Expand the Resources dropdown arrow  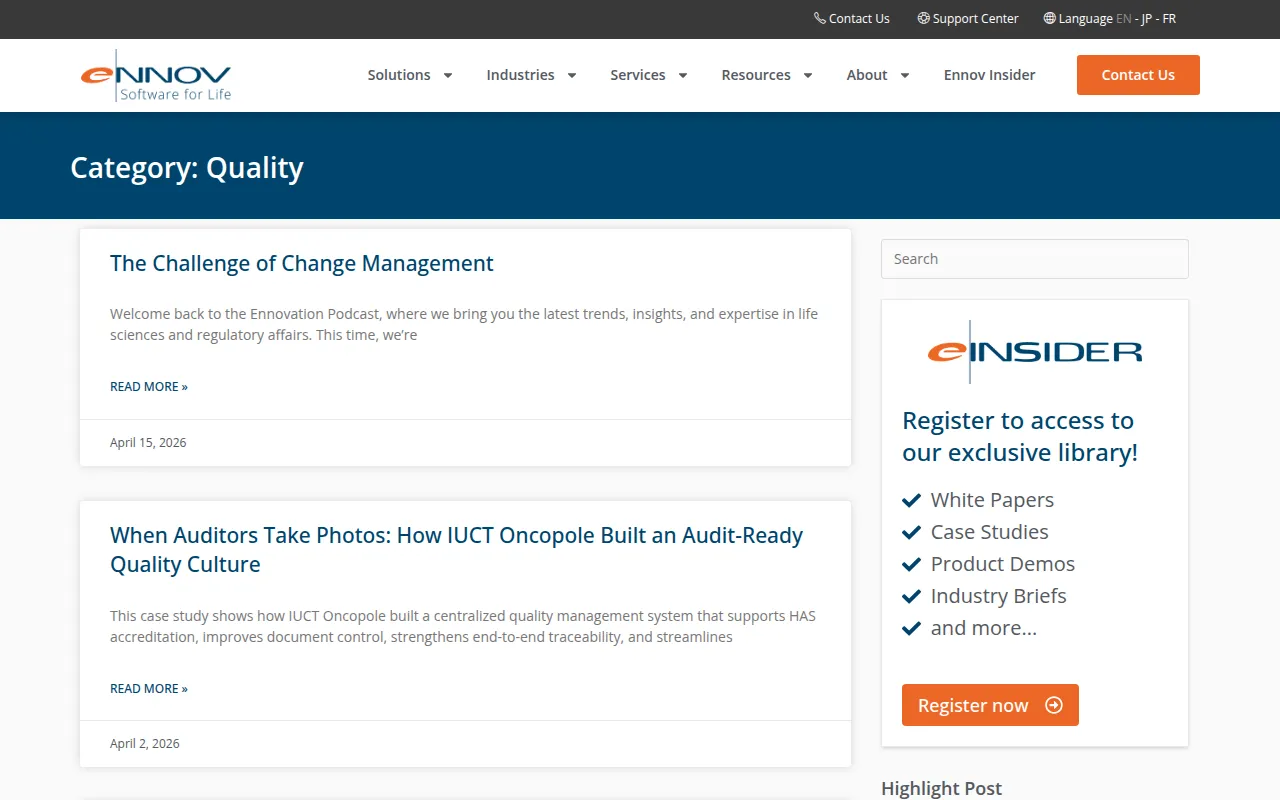tap(808, 75)
